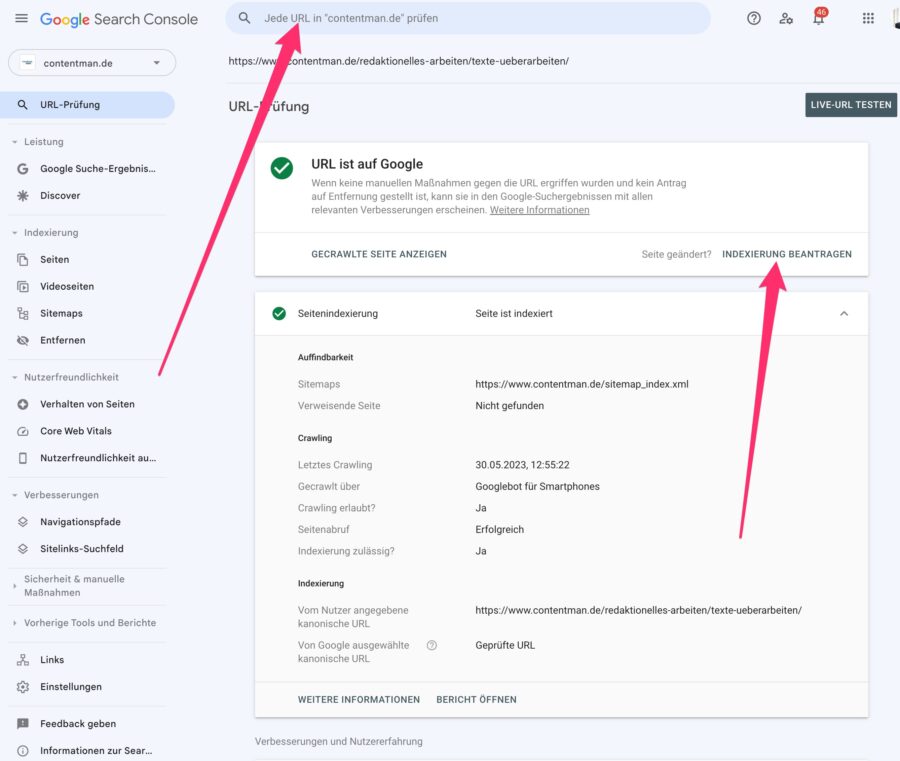Click the inspected URL below search bar

click(398, 61)
